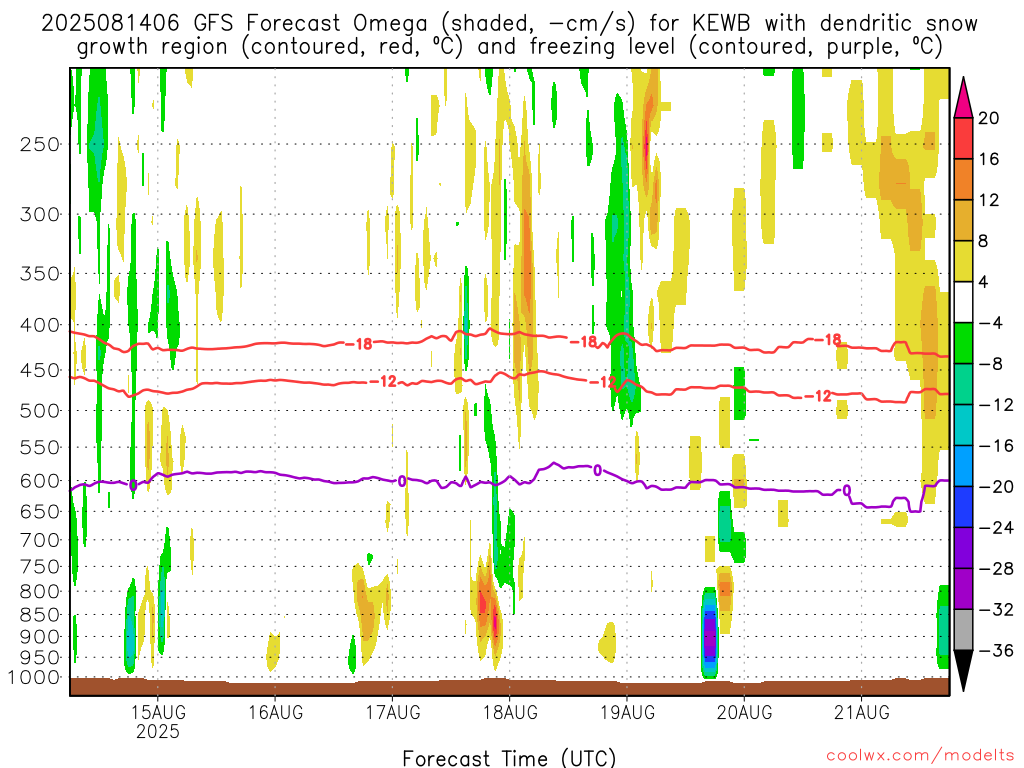This screenshot has width=1024, height=768.
Task: Select the 15AUG date label on the time axis
Action: click(157, 712)
